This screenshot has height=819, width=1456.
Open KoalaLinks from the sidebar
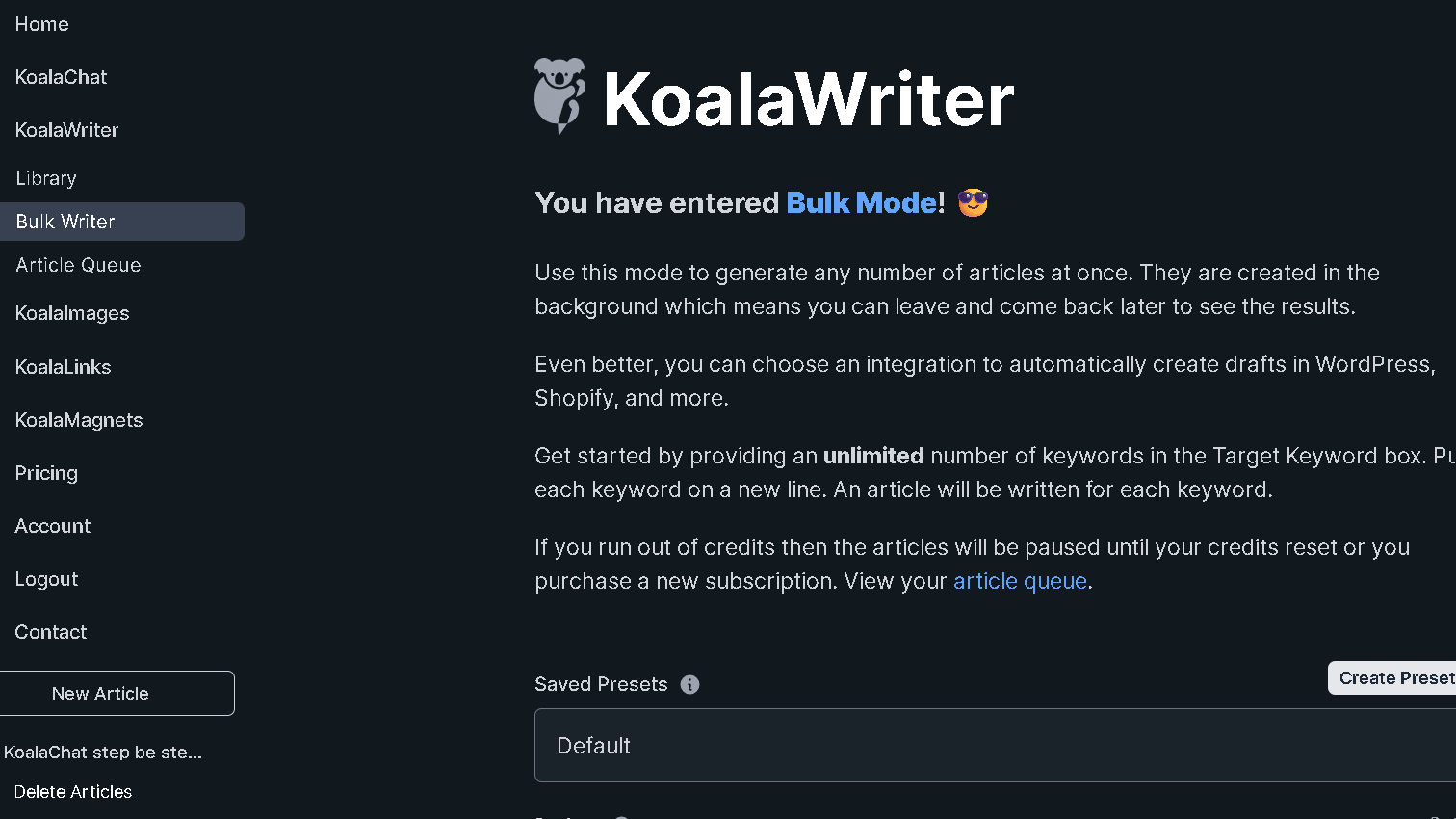tap(63, 366)
